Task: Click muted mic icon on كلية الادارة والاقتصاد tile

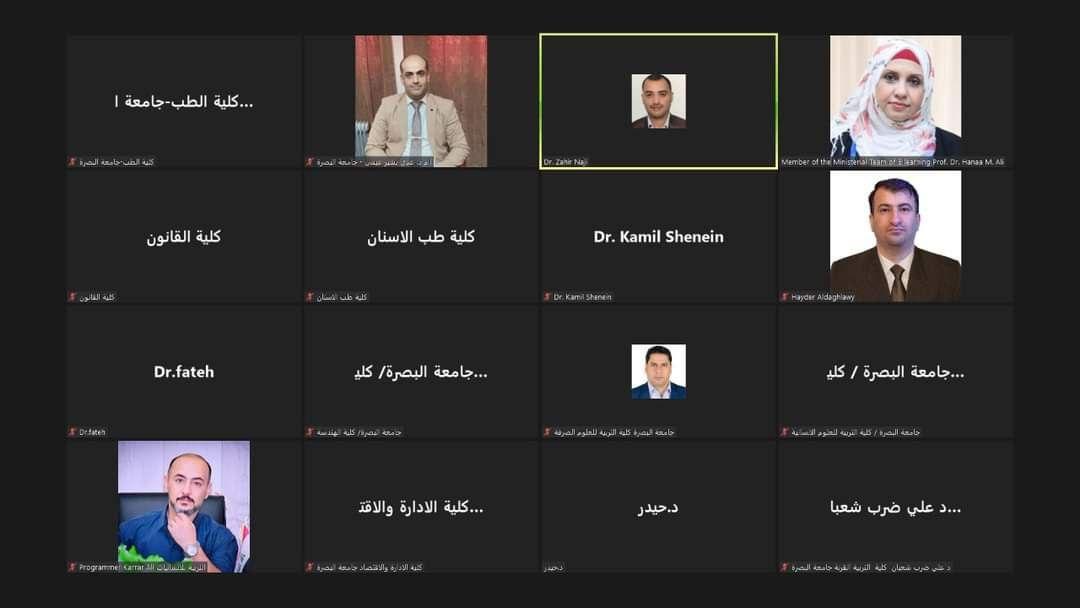Action: pyautogui.click(x=310, y=567)
